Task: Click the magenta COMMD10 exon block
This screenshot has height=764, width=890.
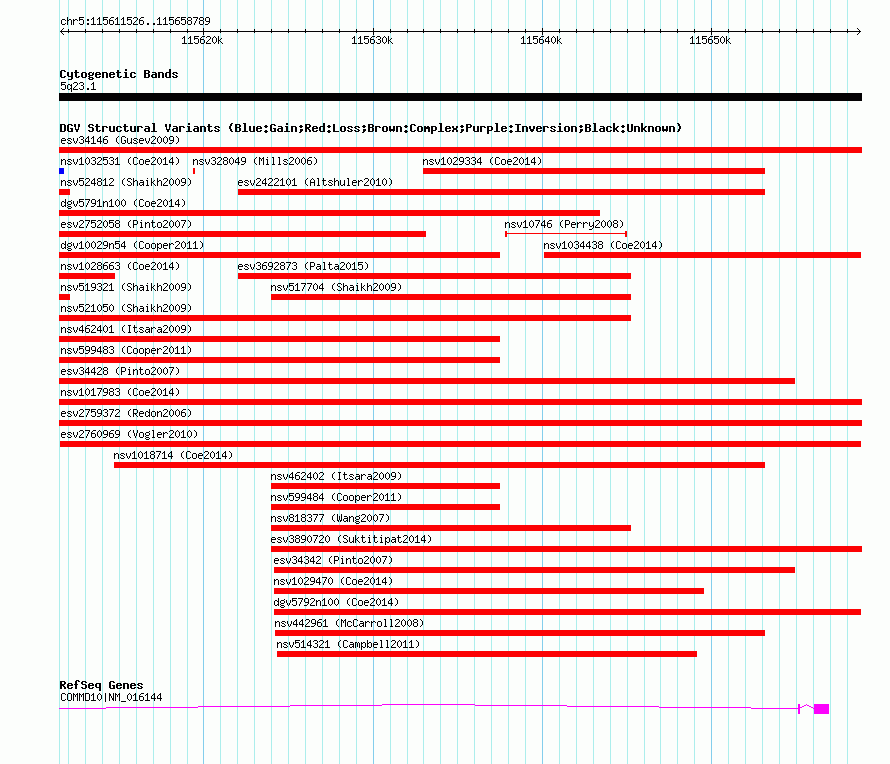Action: (x=821, y=709)
